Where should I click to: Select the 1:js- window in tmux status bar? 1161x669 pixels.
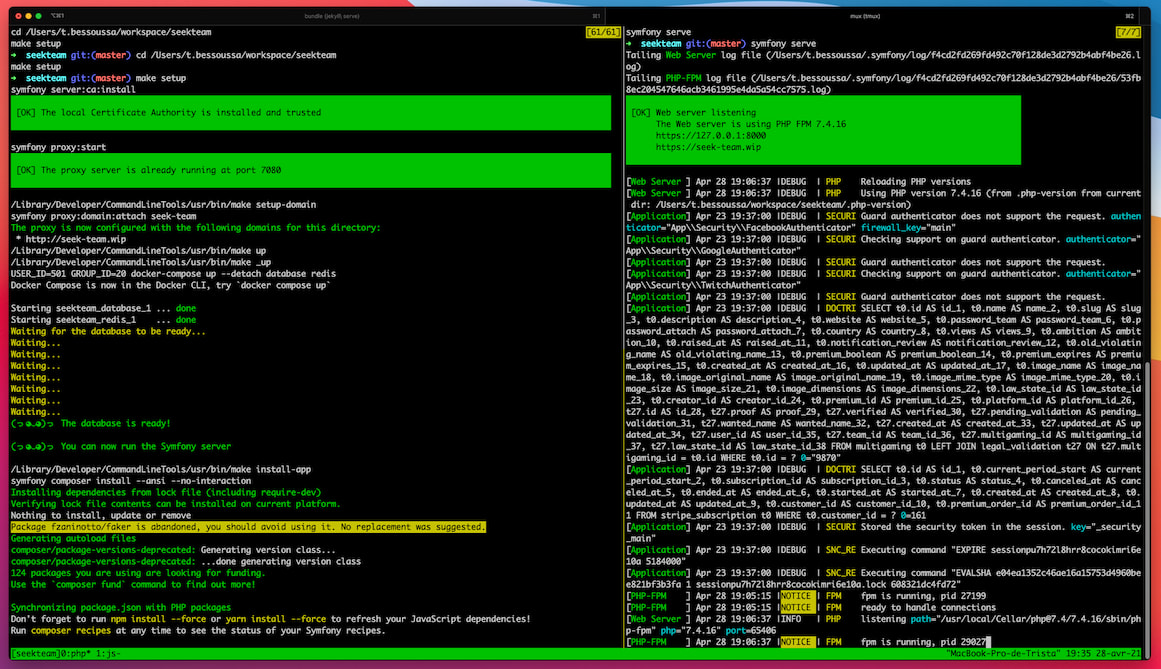107,653
